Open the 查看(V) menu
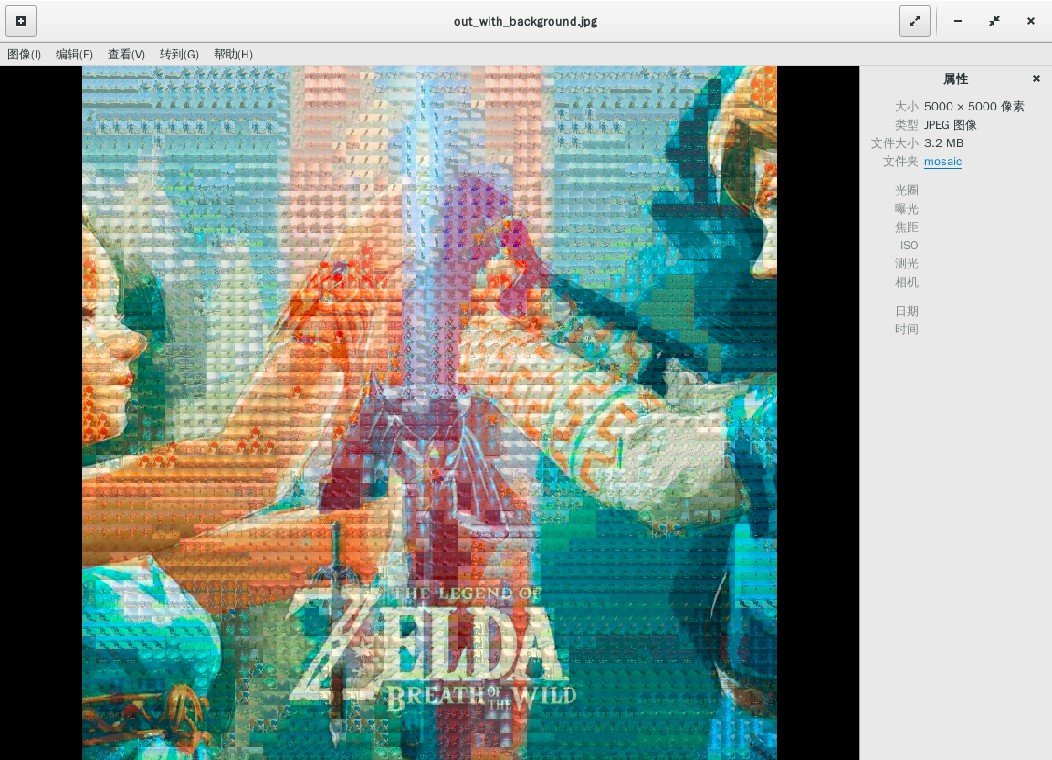 coord(126,54)
